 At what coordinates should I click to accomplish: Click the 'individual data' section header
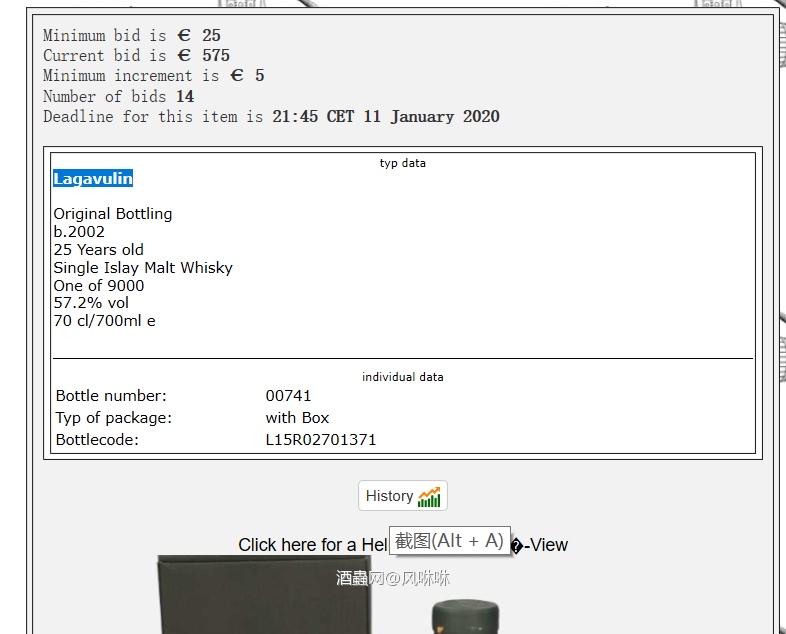[x=402, y=377]
